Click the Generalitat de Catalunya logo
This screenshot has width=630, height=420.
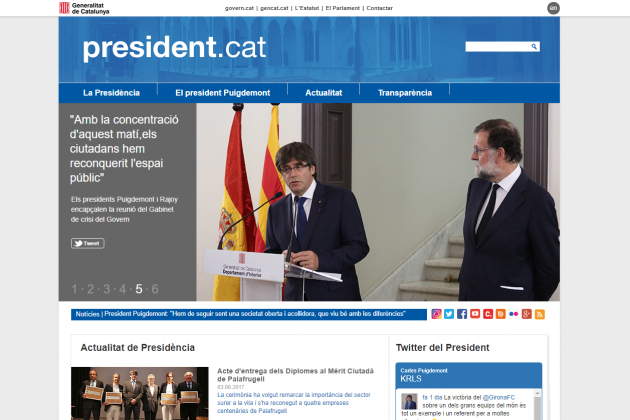coord(84,8)
